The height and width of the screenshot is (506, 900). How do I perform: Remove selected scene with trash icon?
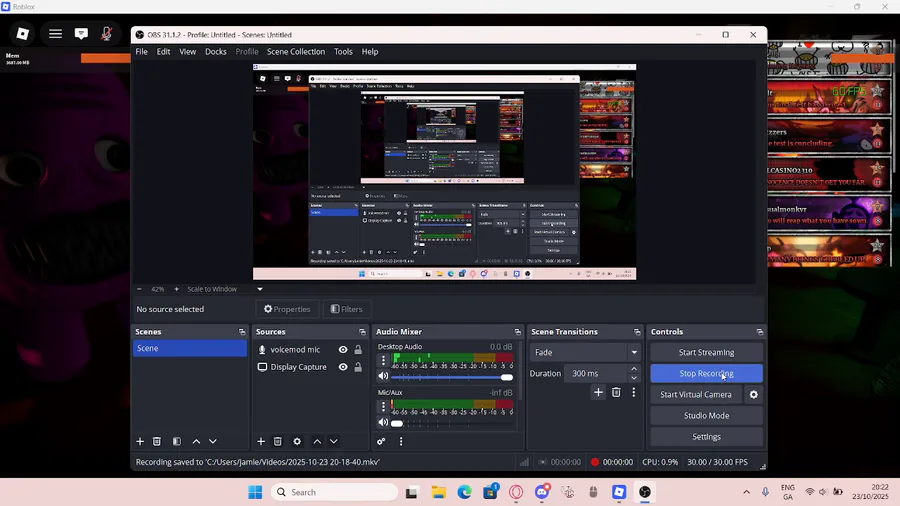click(157, 441)
